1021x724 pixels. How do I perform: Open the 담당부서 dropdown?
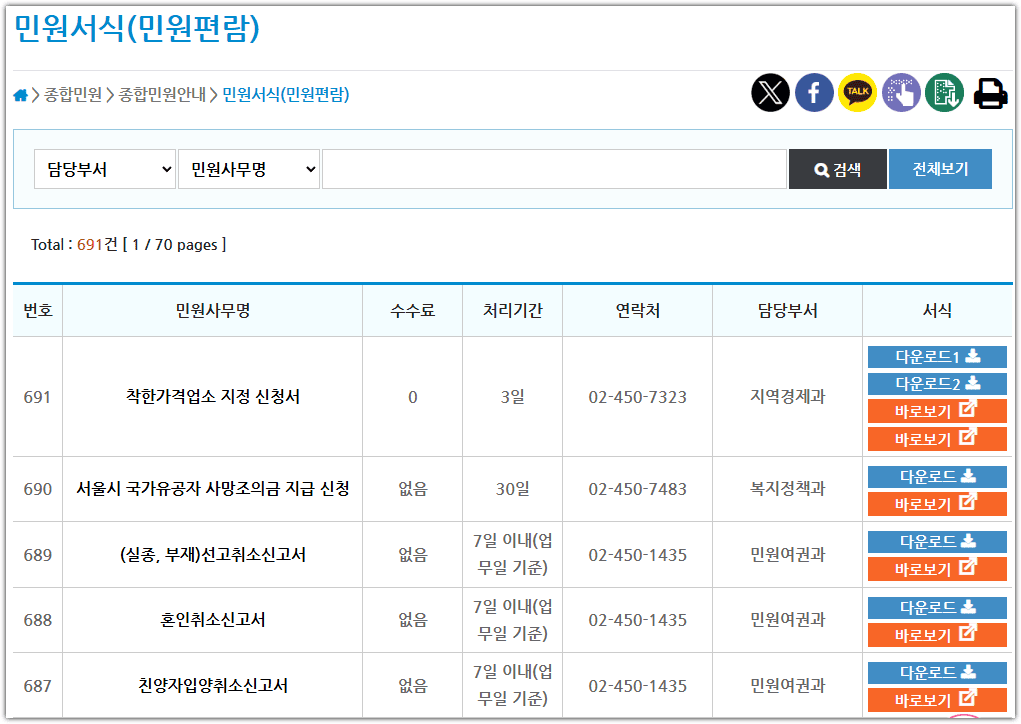104,168
